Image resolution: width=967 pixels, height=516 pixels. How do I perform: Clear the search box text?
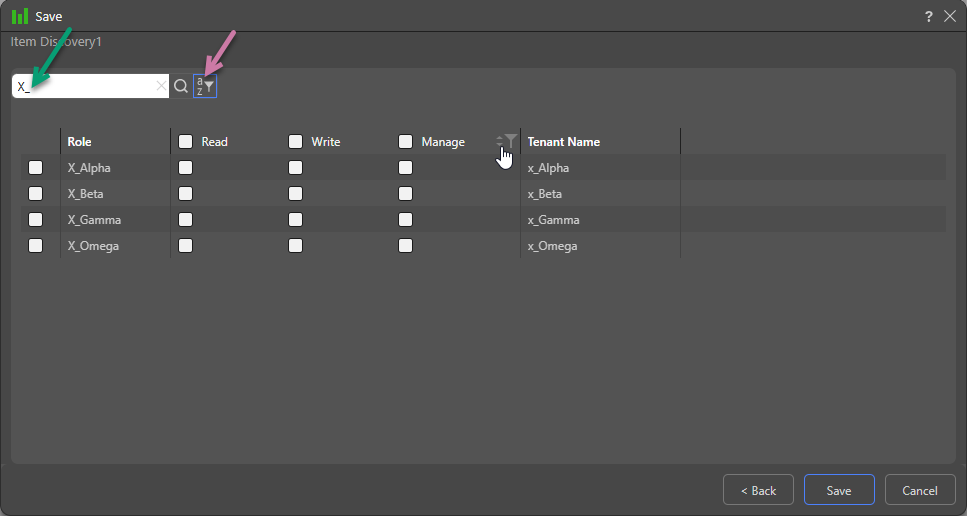pyautogui.click(x=161, y=87)
